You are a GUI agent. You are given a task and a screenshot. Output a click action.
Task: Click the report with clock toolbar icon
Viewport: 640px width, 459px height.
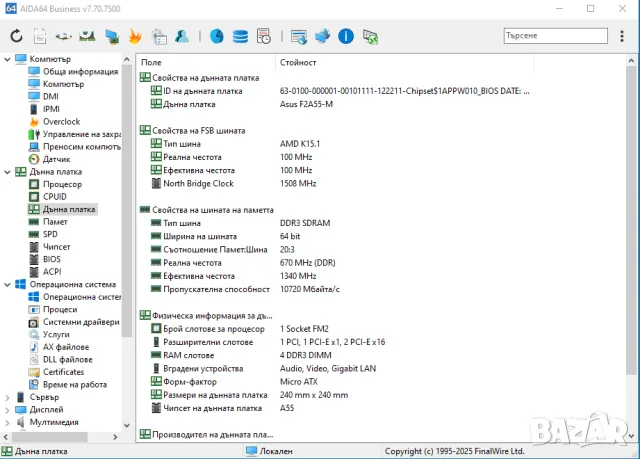point(264,36)
